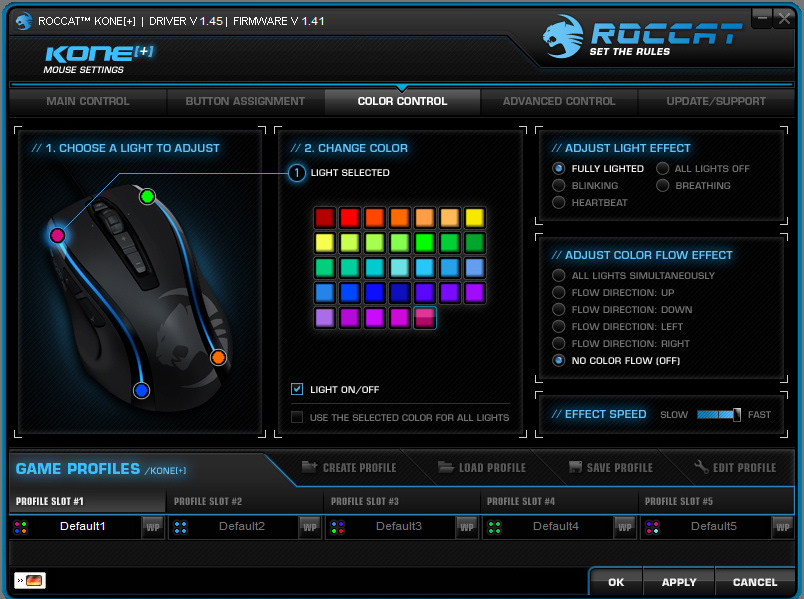This screenshot has height=599, width=804.
Task: Click WP button next to Default1
Action: click(x=152, y=527)
